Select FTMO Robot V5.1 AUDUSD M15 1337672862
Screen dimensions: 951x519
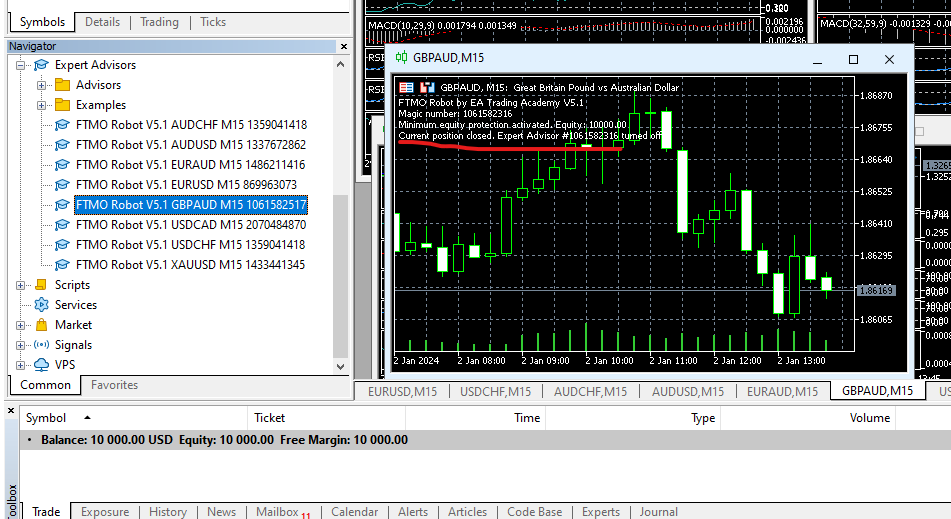[190, 145]
